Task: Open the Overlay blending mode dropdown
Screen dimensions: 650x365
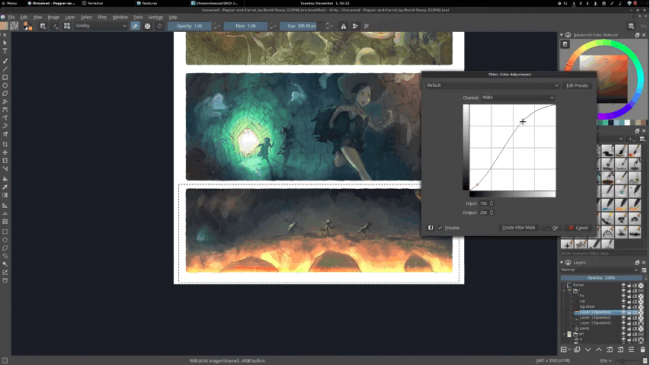Action: [101, 26]
